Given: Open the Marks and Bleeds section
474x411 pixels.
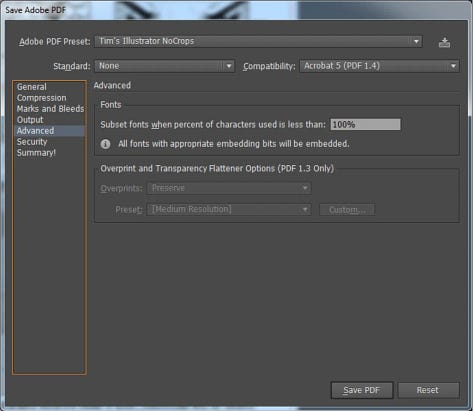Looking at the screenshot, I should pyautogui.click(x=50, y=109).
